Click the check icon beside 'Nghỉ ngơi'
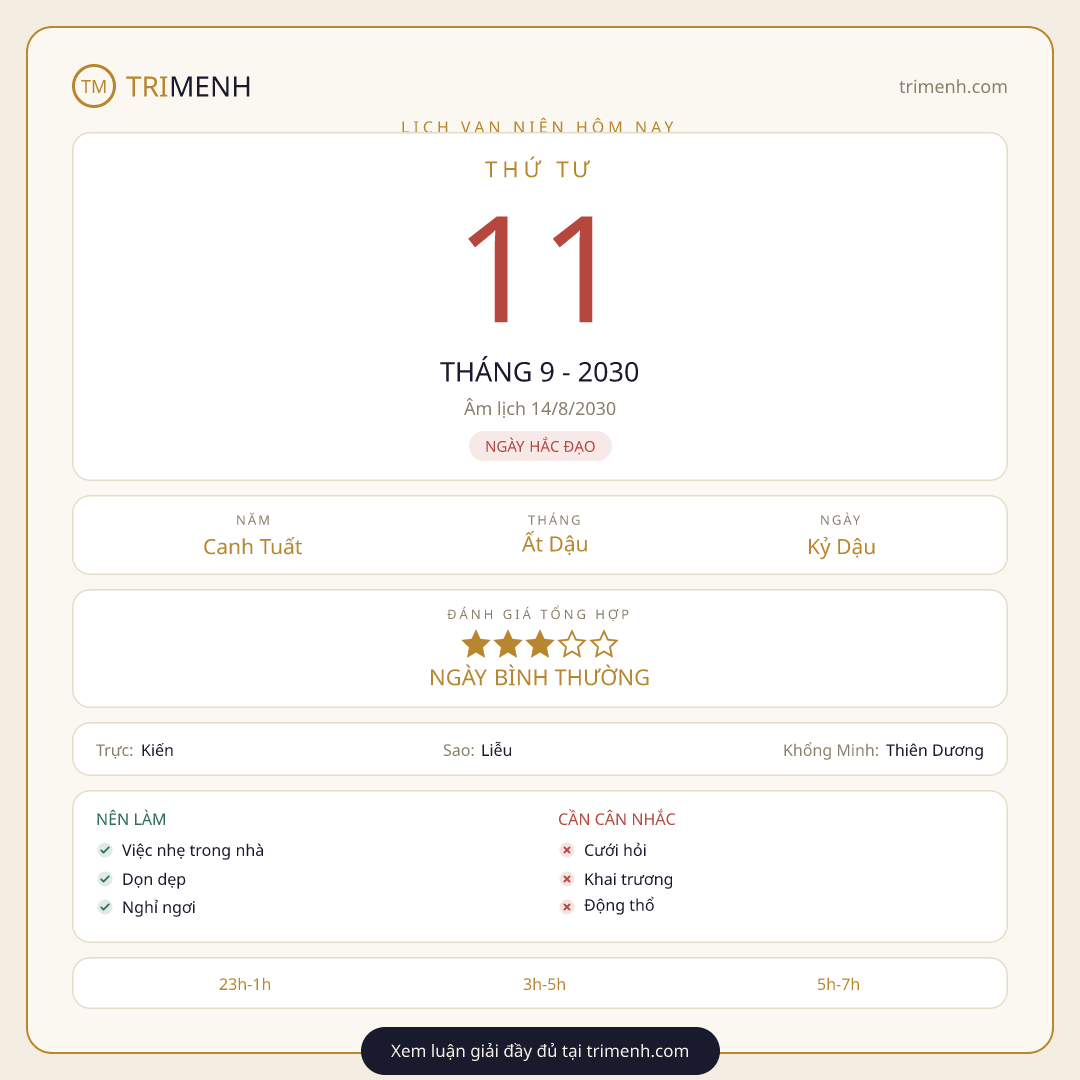 click(105, 907)
